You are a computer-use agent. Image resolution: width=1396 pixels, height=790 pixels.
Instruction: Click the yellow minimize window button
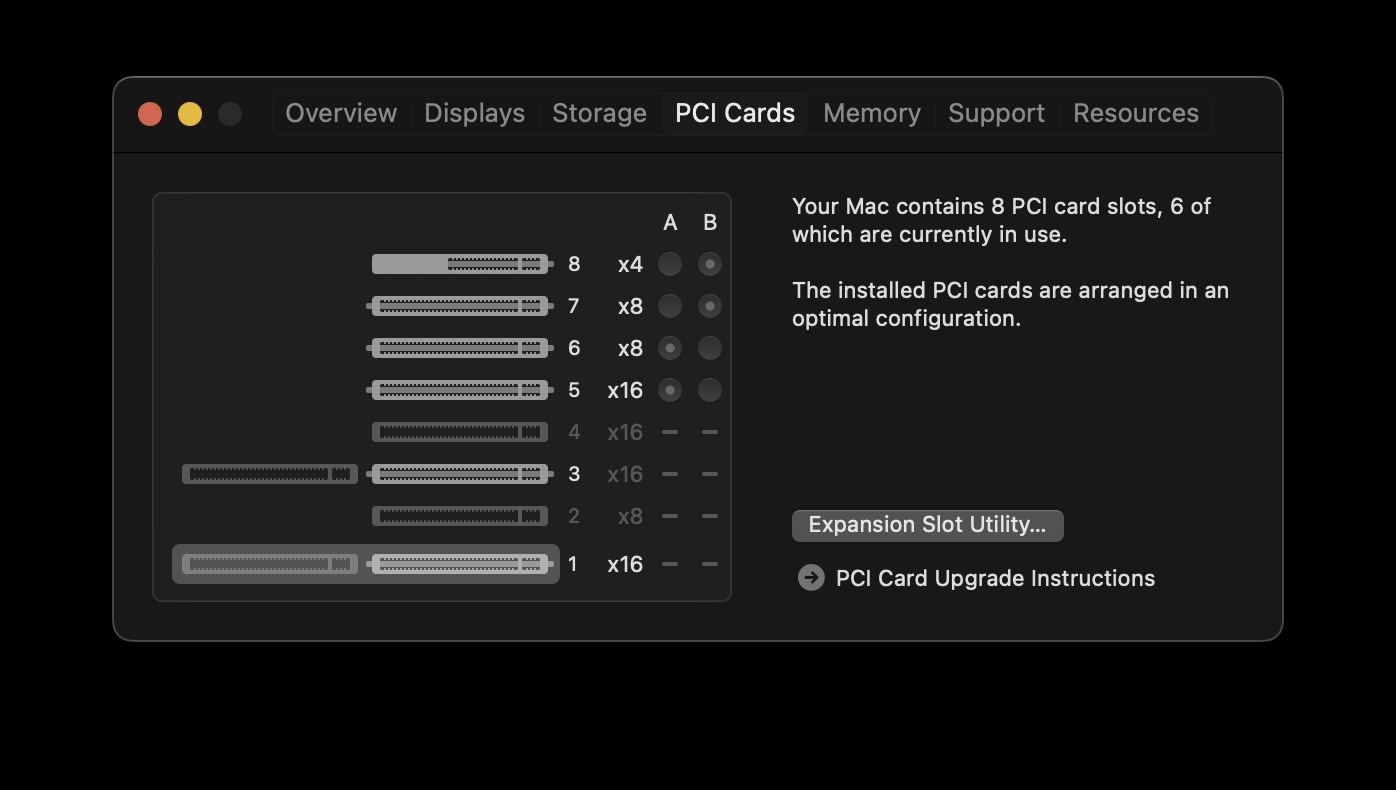point(190,114)
